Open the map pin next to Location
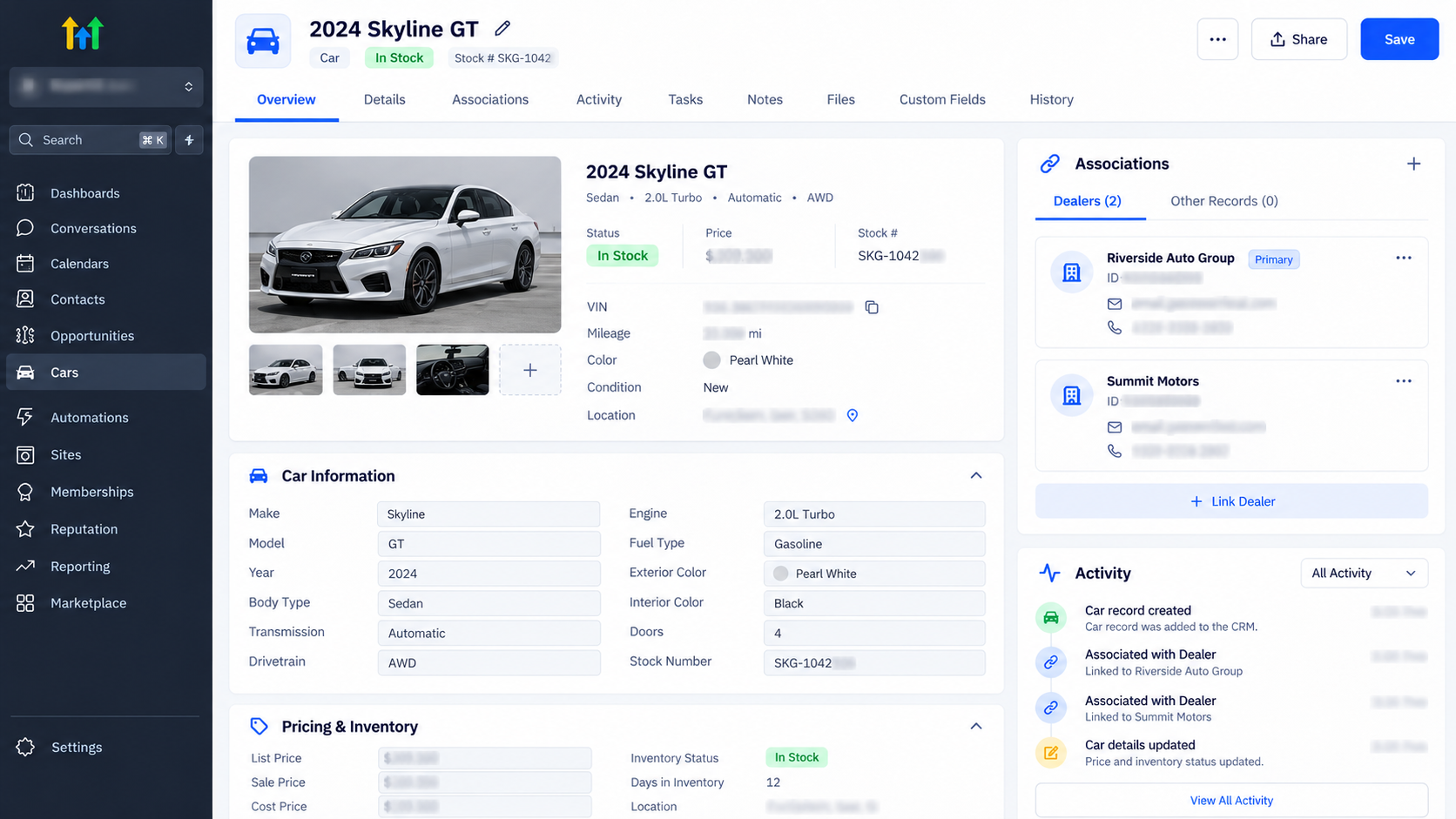Viewport: 1456px width, 819px height. tap(853, 415)
